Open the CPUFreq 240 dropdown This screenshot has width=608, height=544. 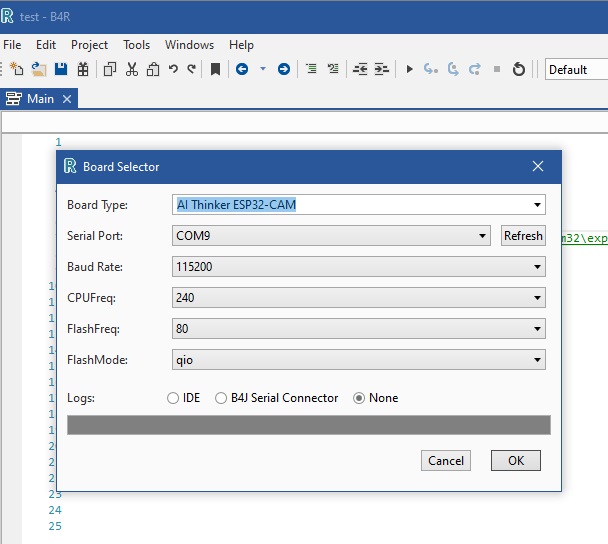(x=359, y=298)
